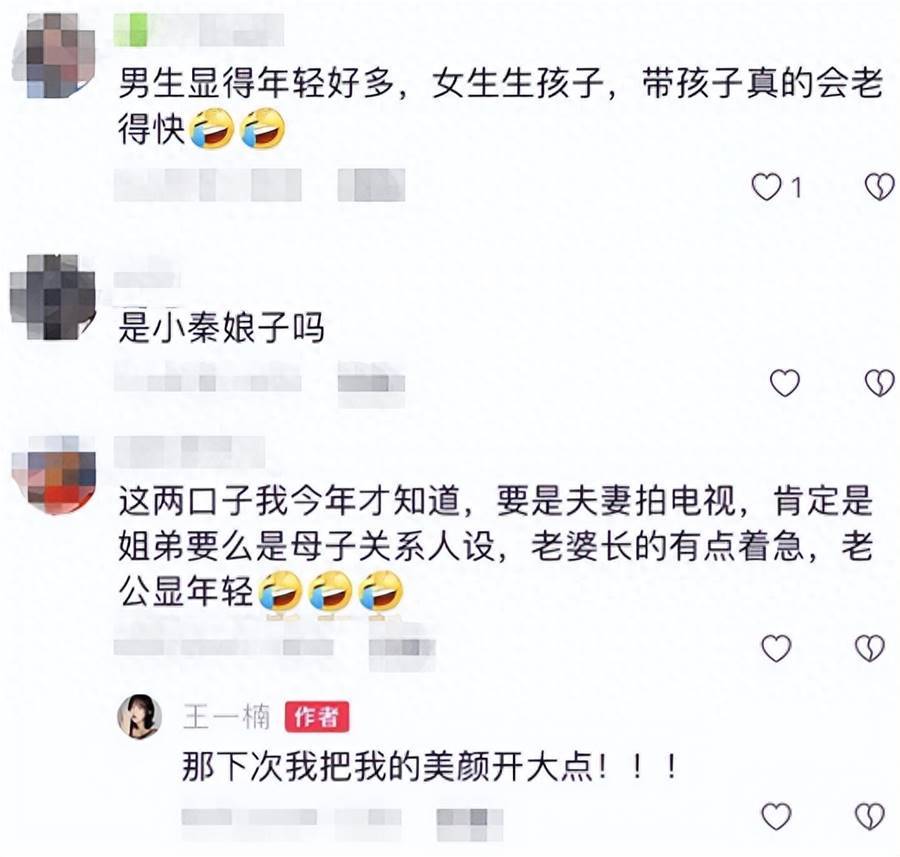Open avatar of the 是小秦娘子吗 commenter
This screenshot has width=900, height=857.
[x=53, y=297]
